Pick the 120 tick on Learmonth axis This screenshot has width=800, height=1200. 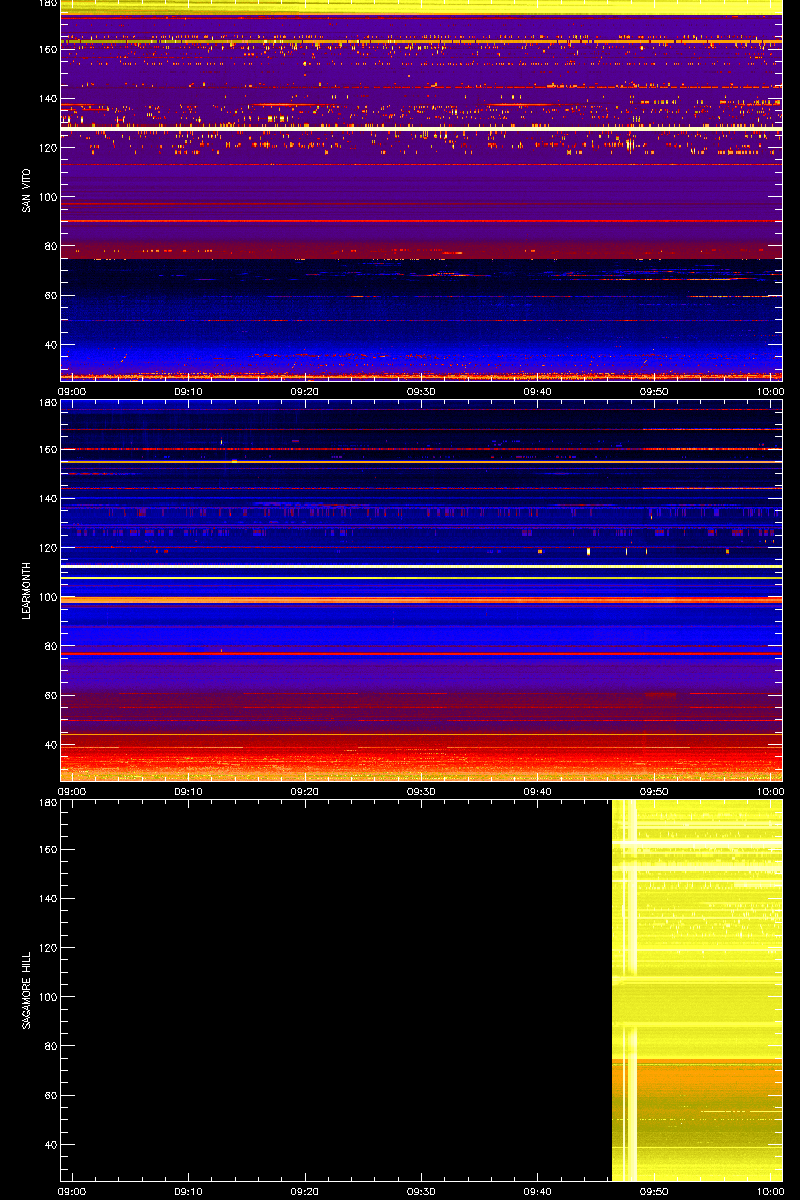pos(47,548)
